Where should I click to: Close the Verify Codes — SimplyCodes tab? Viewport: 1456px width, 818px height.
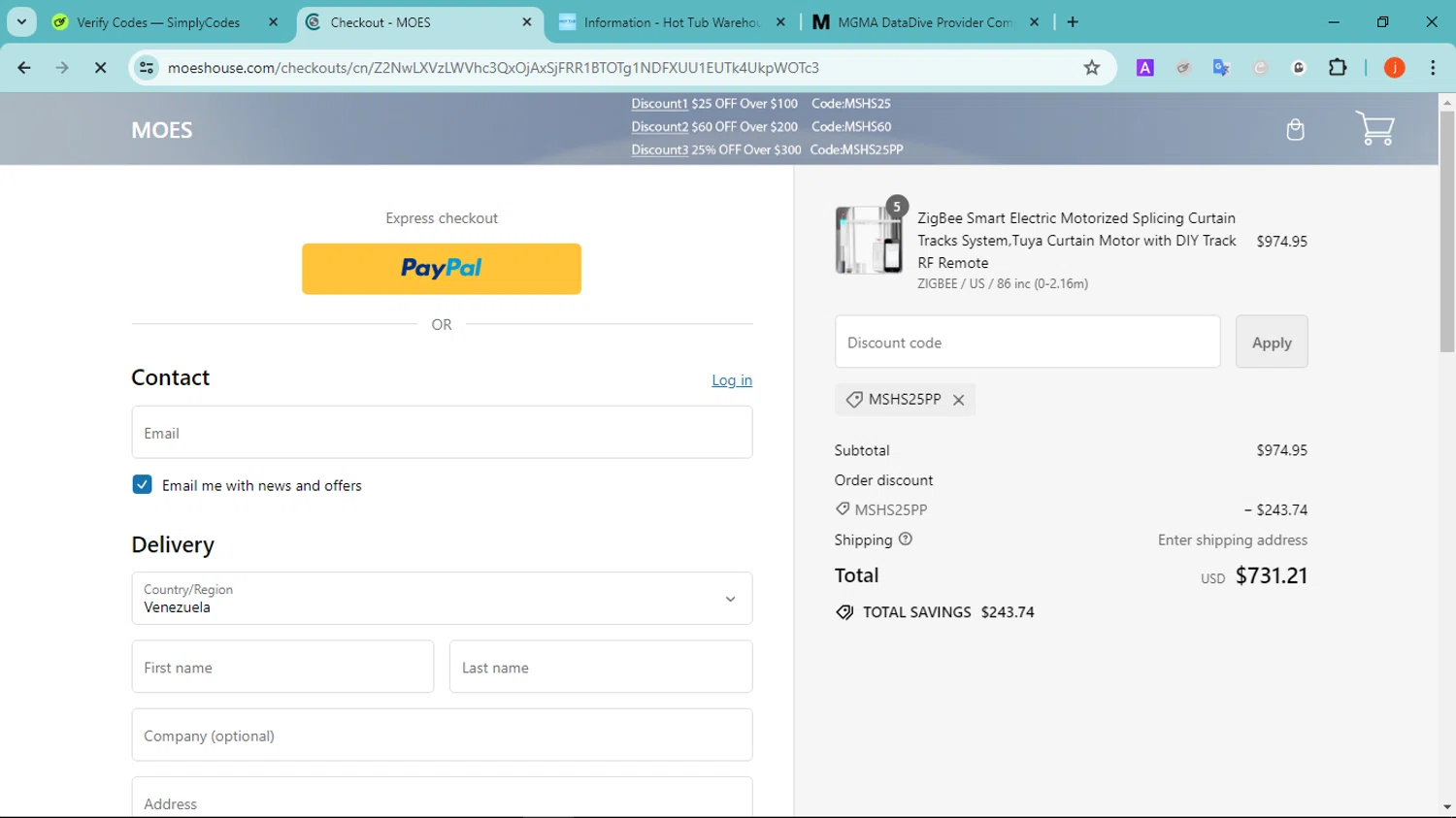pos(273,22)
